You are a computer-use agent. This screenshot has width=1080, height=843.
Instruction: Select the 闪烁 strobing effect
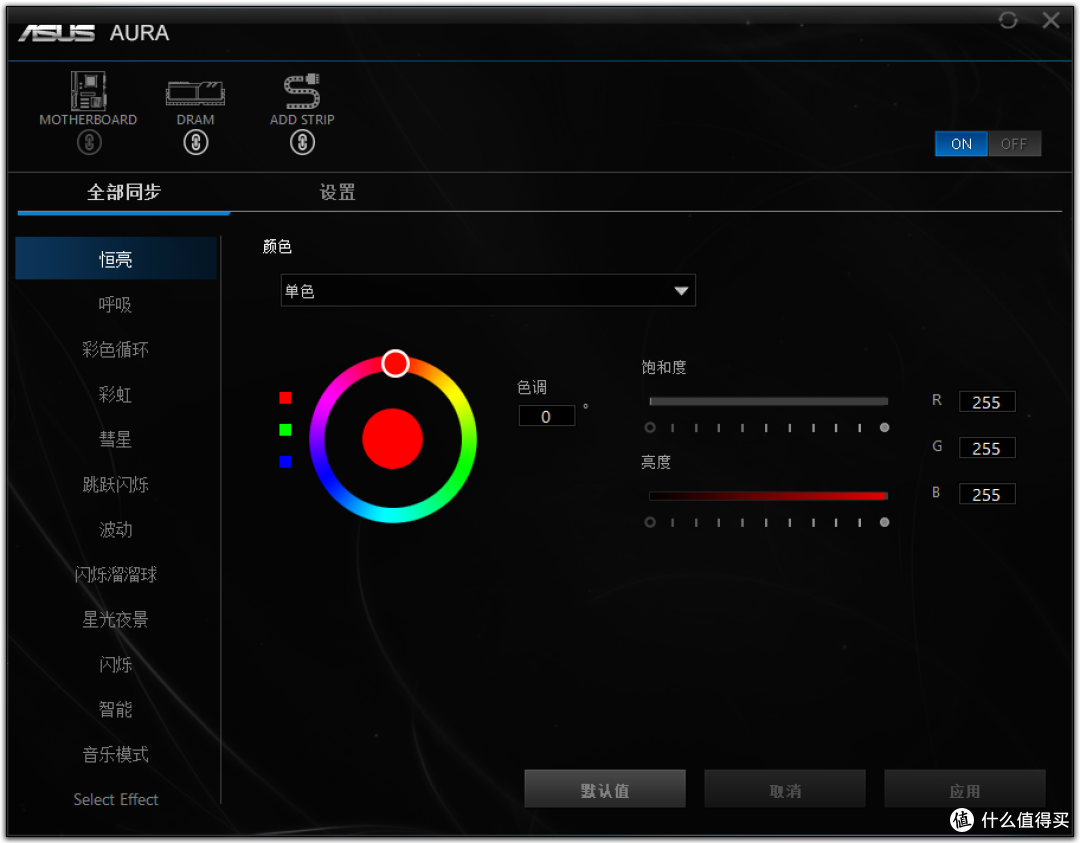tap(116, 665)
